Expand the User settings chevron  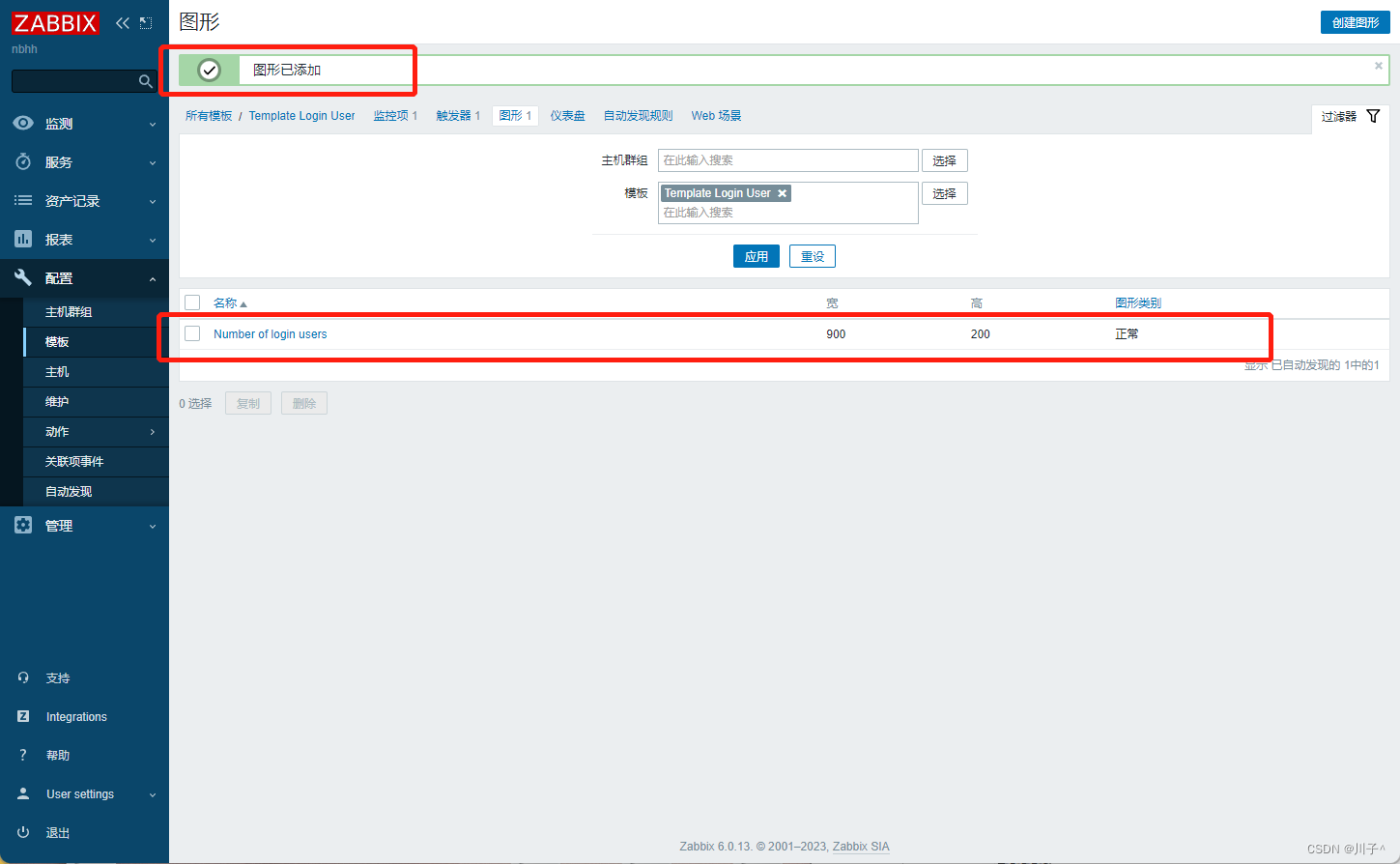point(153,794)
